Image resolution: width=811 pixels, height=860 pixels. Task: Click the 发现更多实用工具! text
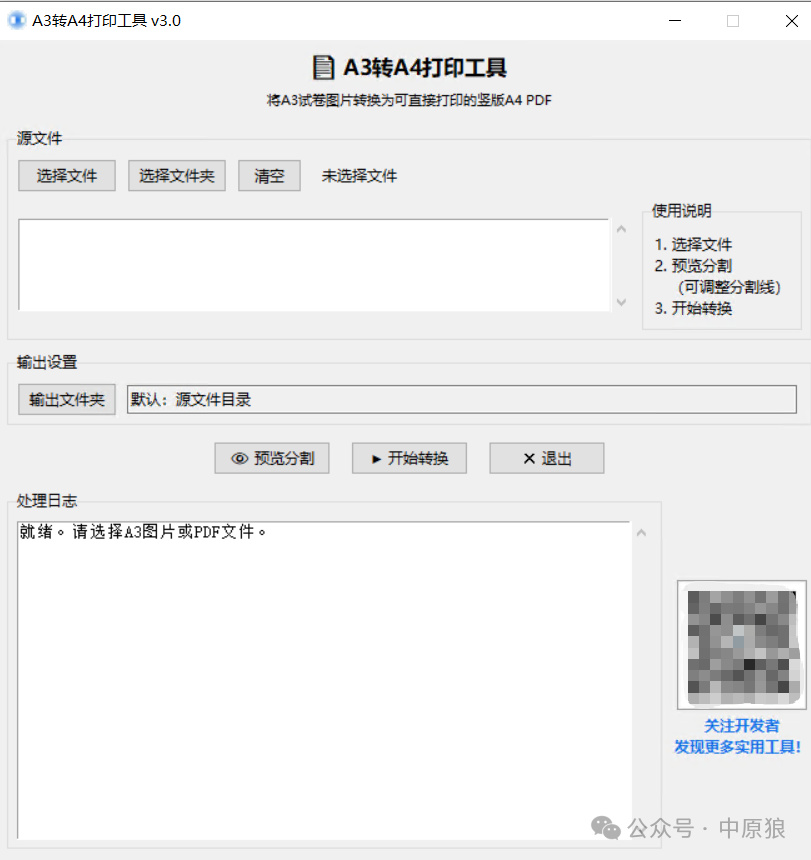tap(738, 746)
